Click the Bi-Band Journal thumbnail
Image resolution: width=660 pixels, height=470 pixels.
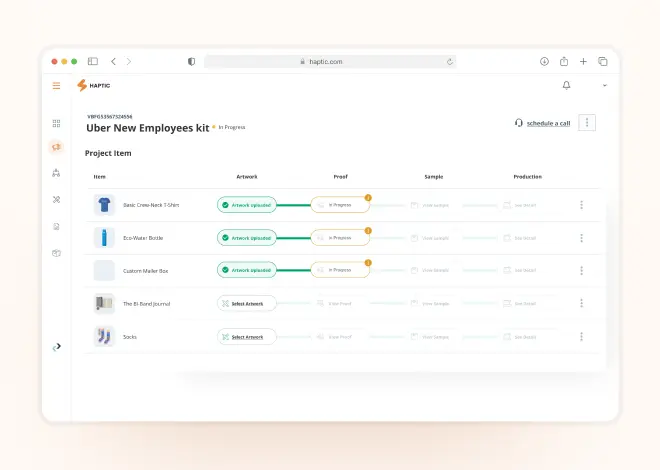104,303
